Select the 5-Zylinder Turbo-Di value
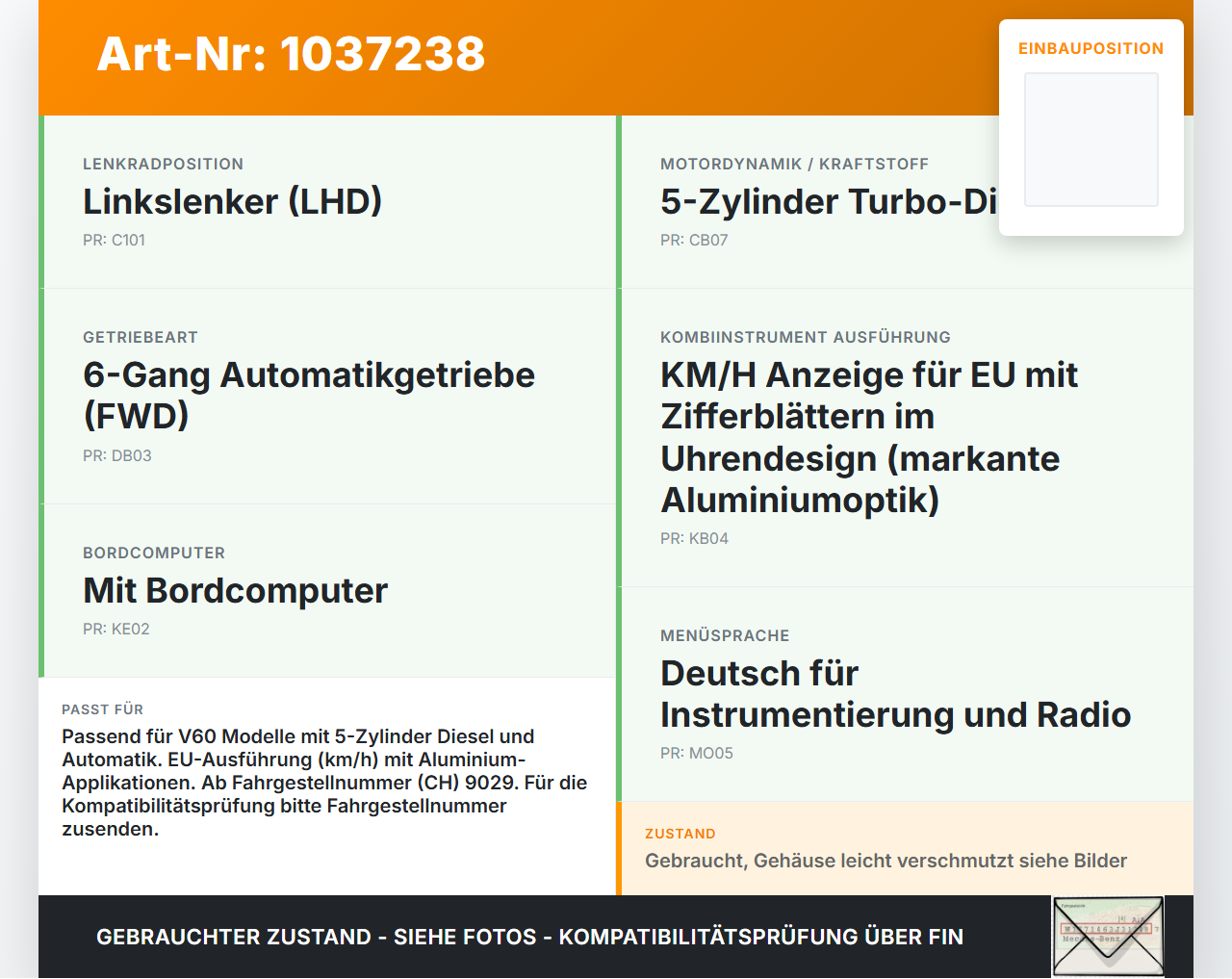 click(x=829, y=201)
